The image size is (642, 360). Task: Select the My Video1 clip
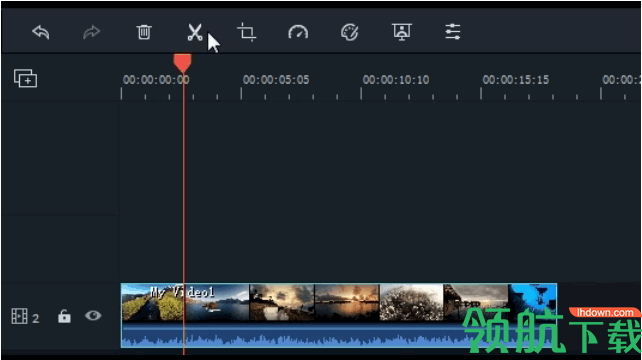(x=339, y=315)
